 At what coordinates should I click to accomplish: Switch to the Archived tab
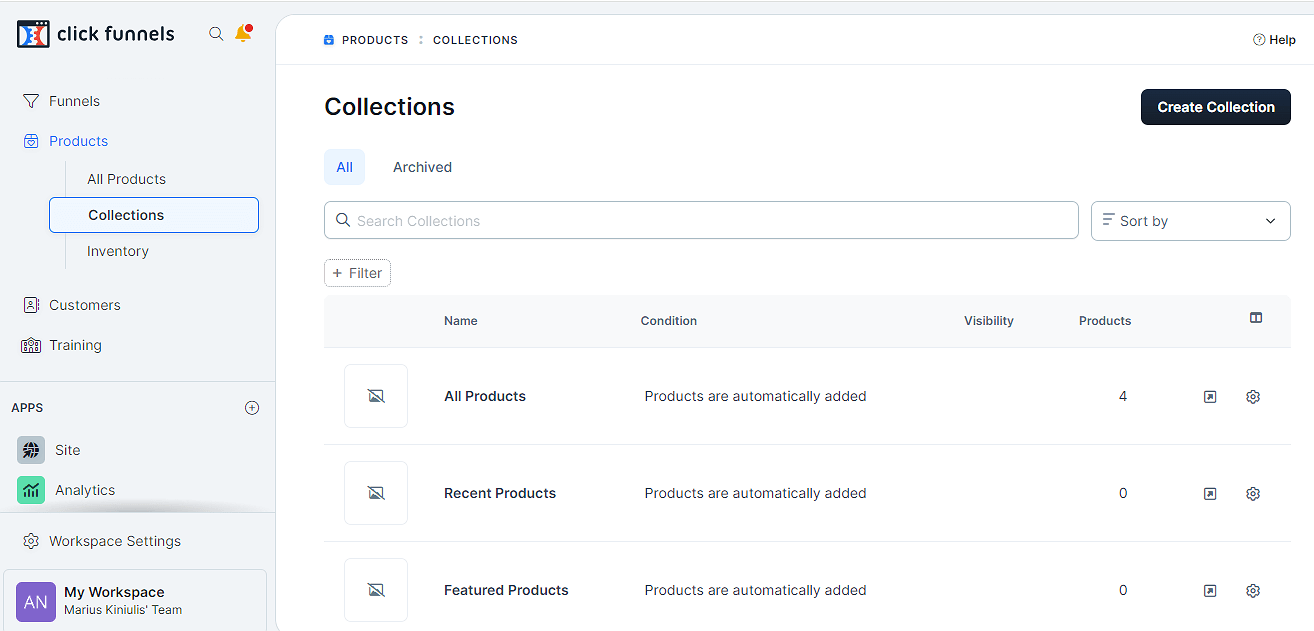click(x=422, y=167)
